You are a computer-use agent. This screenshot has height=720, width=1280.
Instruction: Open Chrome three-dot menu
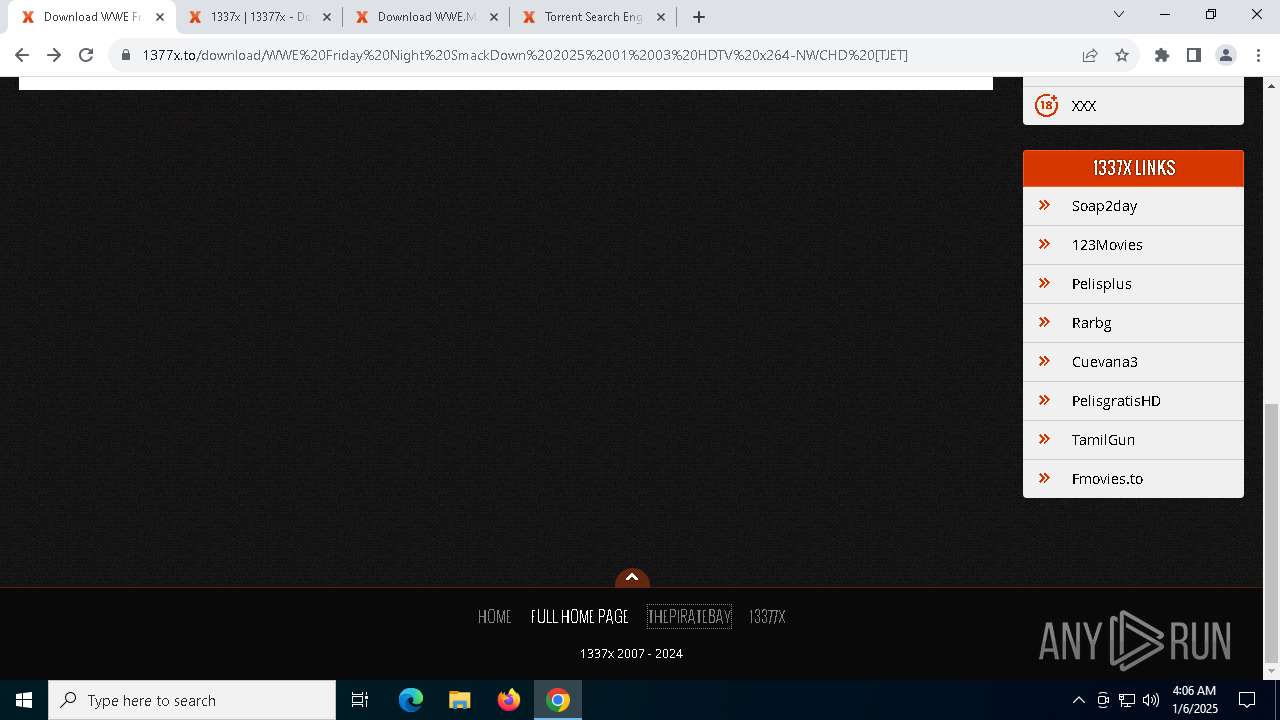click(1257, 55)
